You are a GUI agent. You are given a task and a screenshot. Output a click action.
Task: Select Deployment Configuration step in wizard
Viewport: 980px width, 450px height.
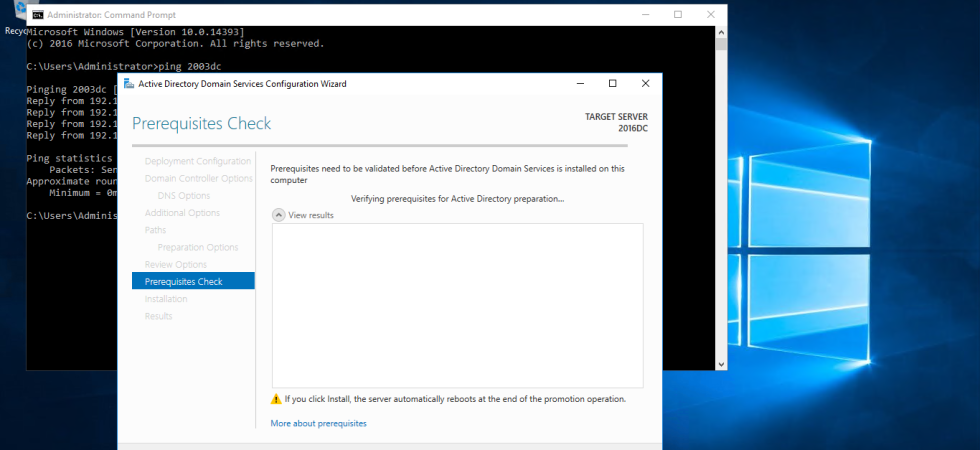coord(198,161)
